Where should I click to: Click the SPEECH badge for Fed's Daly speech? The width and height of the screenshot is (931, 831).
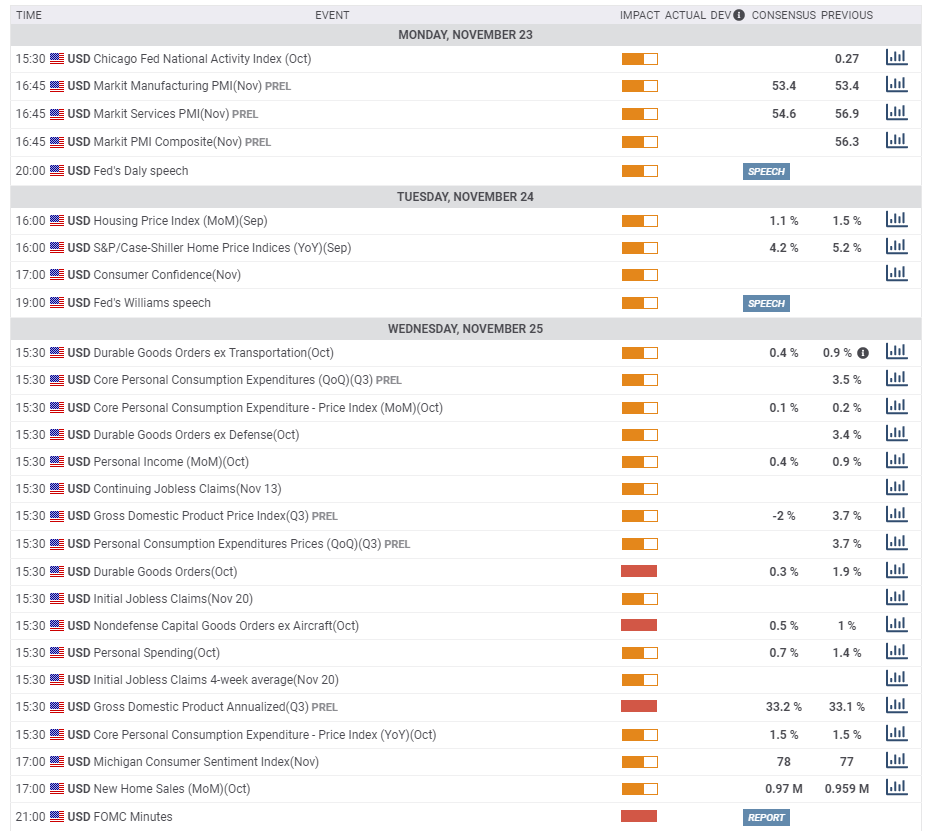[x=766, y=172]
